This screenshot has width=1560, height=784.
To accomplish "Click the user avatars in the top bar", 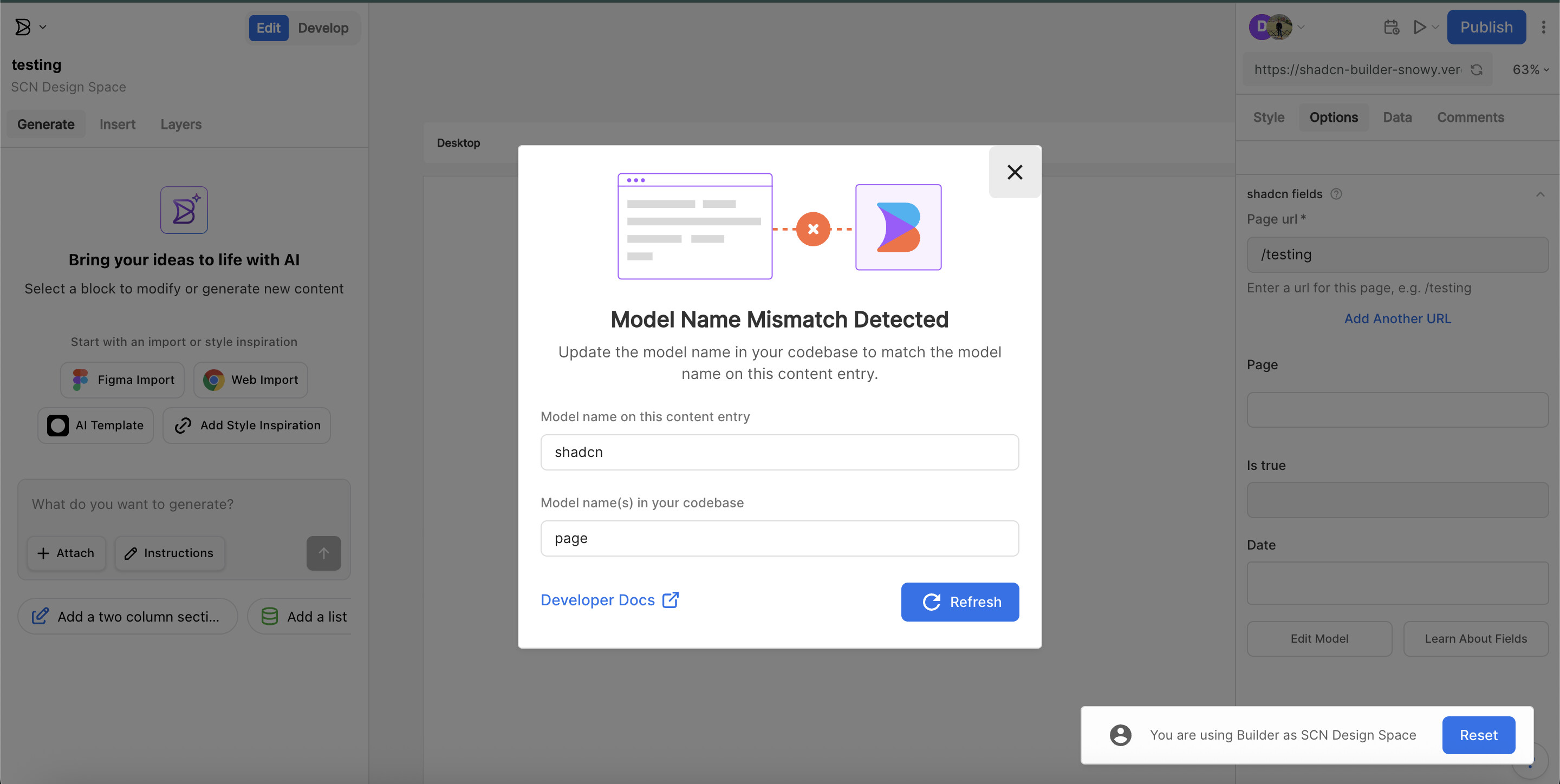I will [x=1271, y=27].
